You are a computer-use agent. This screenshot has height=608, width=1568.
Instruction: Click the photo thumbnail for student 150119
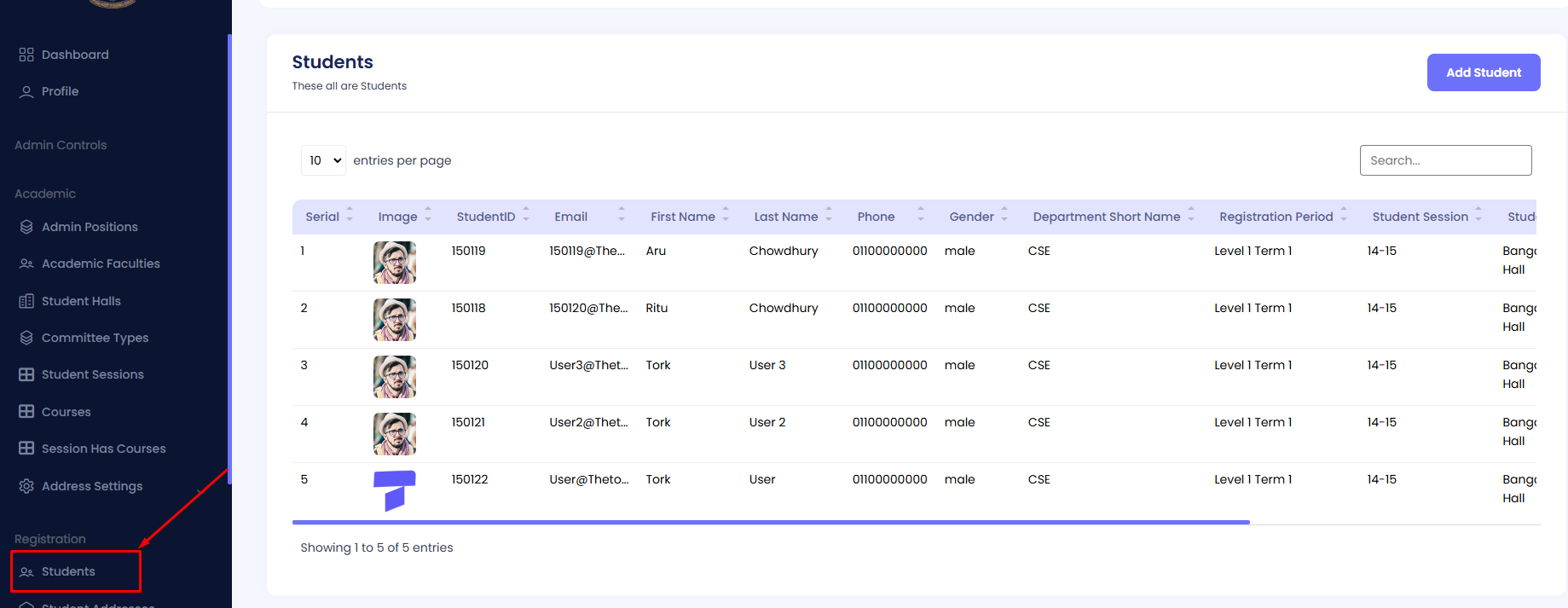pos(395,263)
